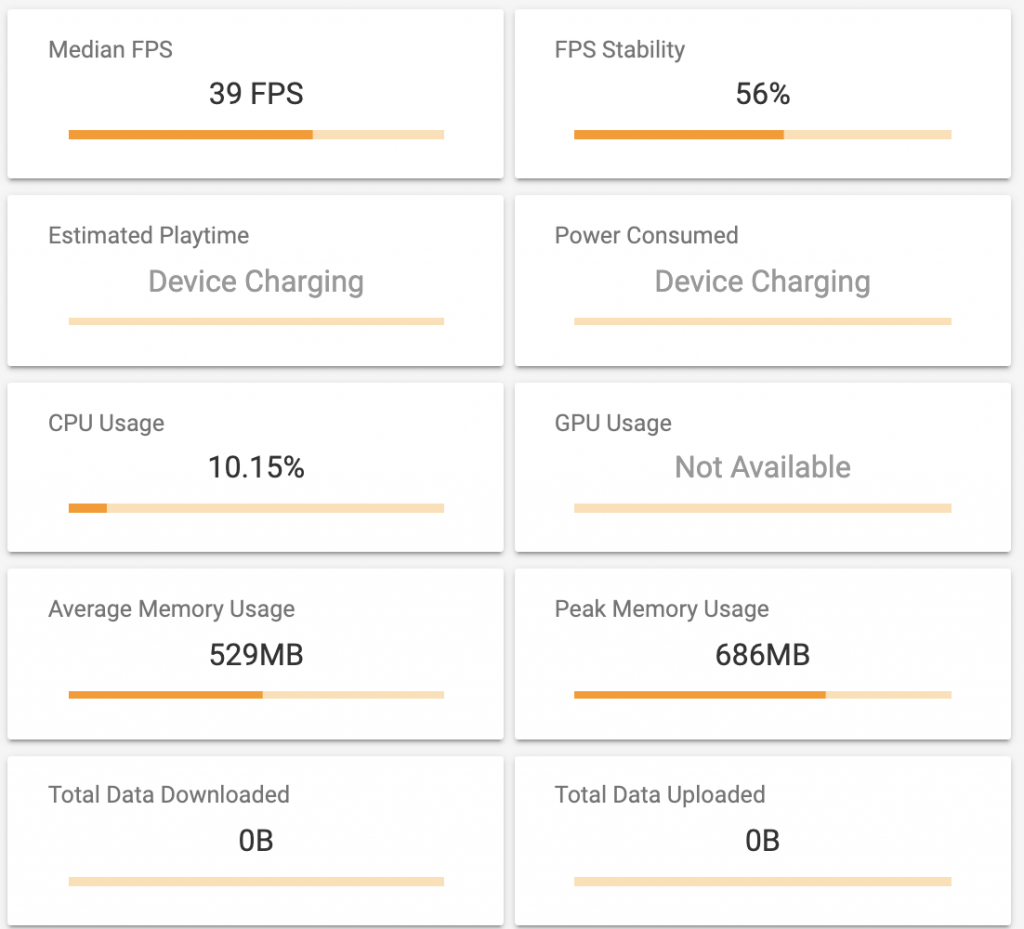The width and height of the screenshot is (1024, 929).
Task: Click the Total Data Uploaded 0B value
Action: click(762, 841)
